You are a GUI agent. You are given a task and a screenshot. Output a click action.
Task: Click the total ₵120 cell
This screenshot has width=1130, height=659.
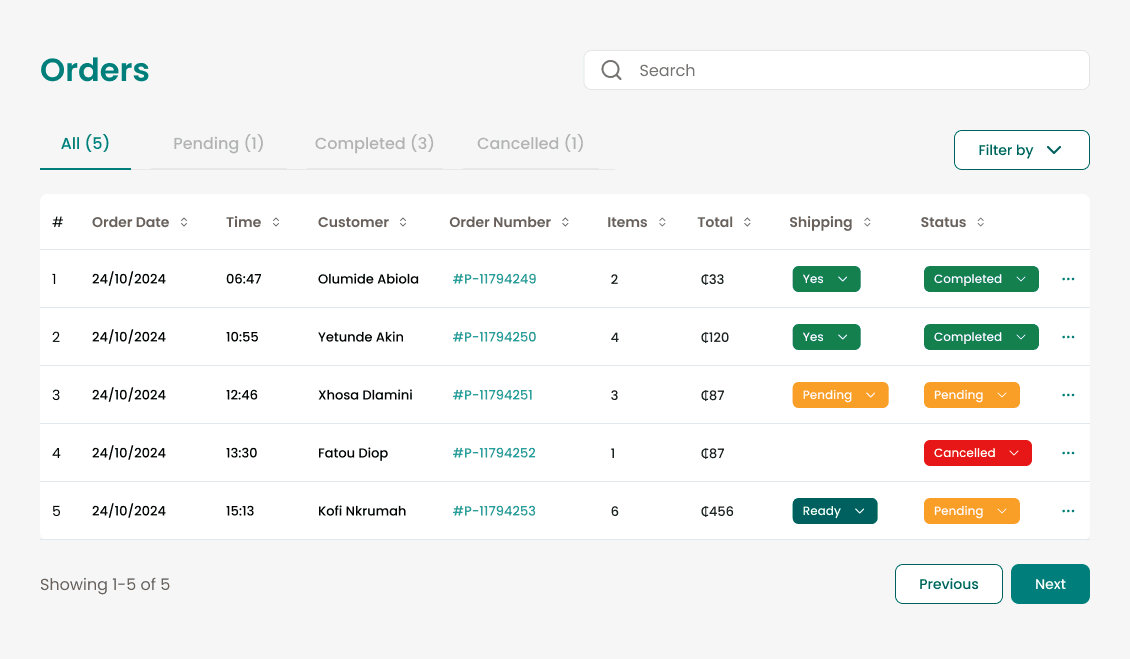tap(715, 337)
